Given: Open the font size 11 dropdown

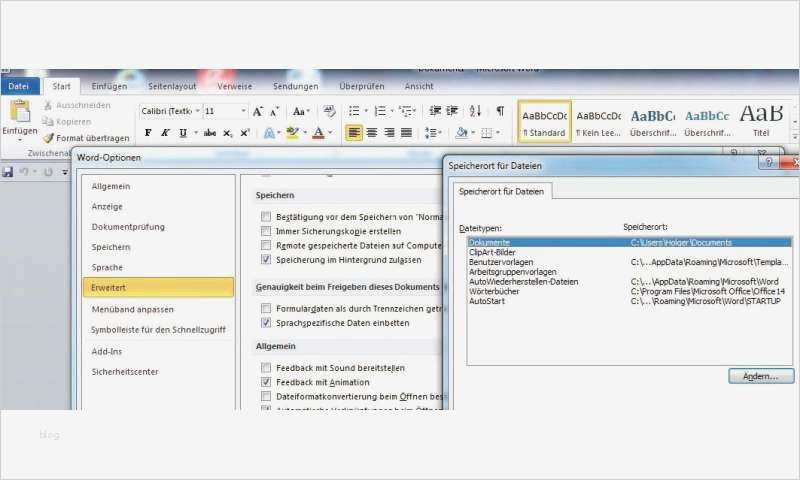Looking at the screenshot, I should (243, 111).
